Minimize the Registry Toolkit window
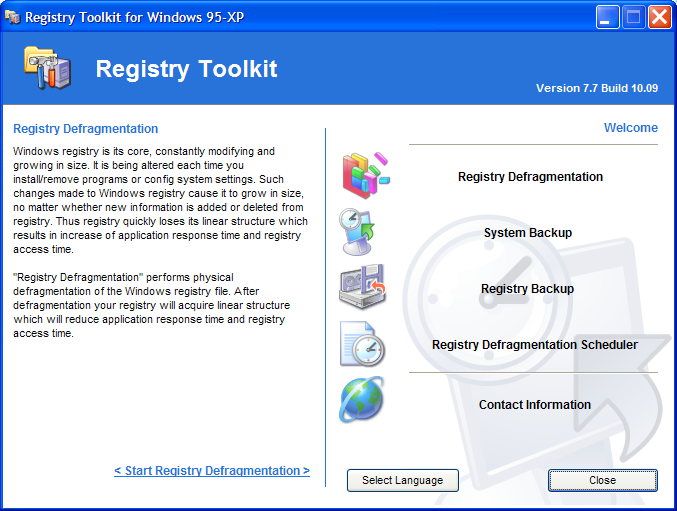This screenshot has width=677, height=511. 607,17
